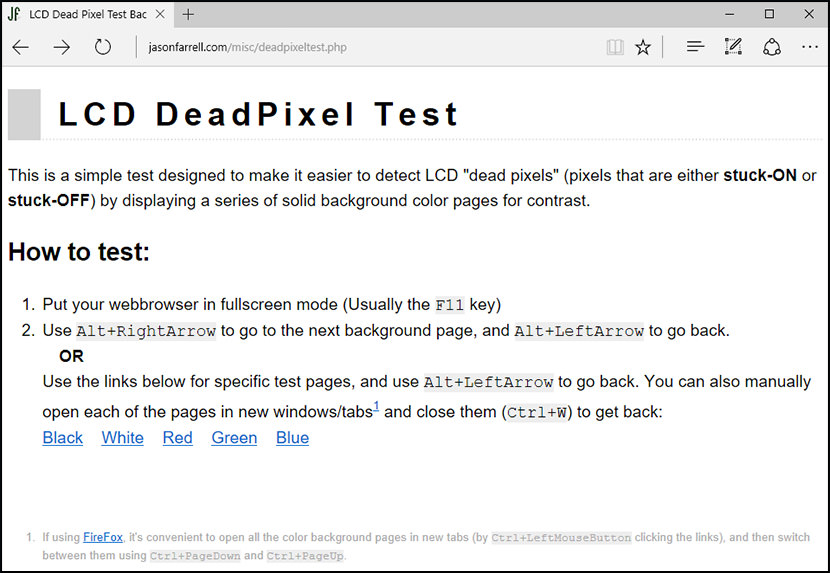Maximize the browser window
830x573 pixels.
coord(769,14)
